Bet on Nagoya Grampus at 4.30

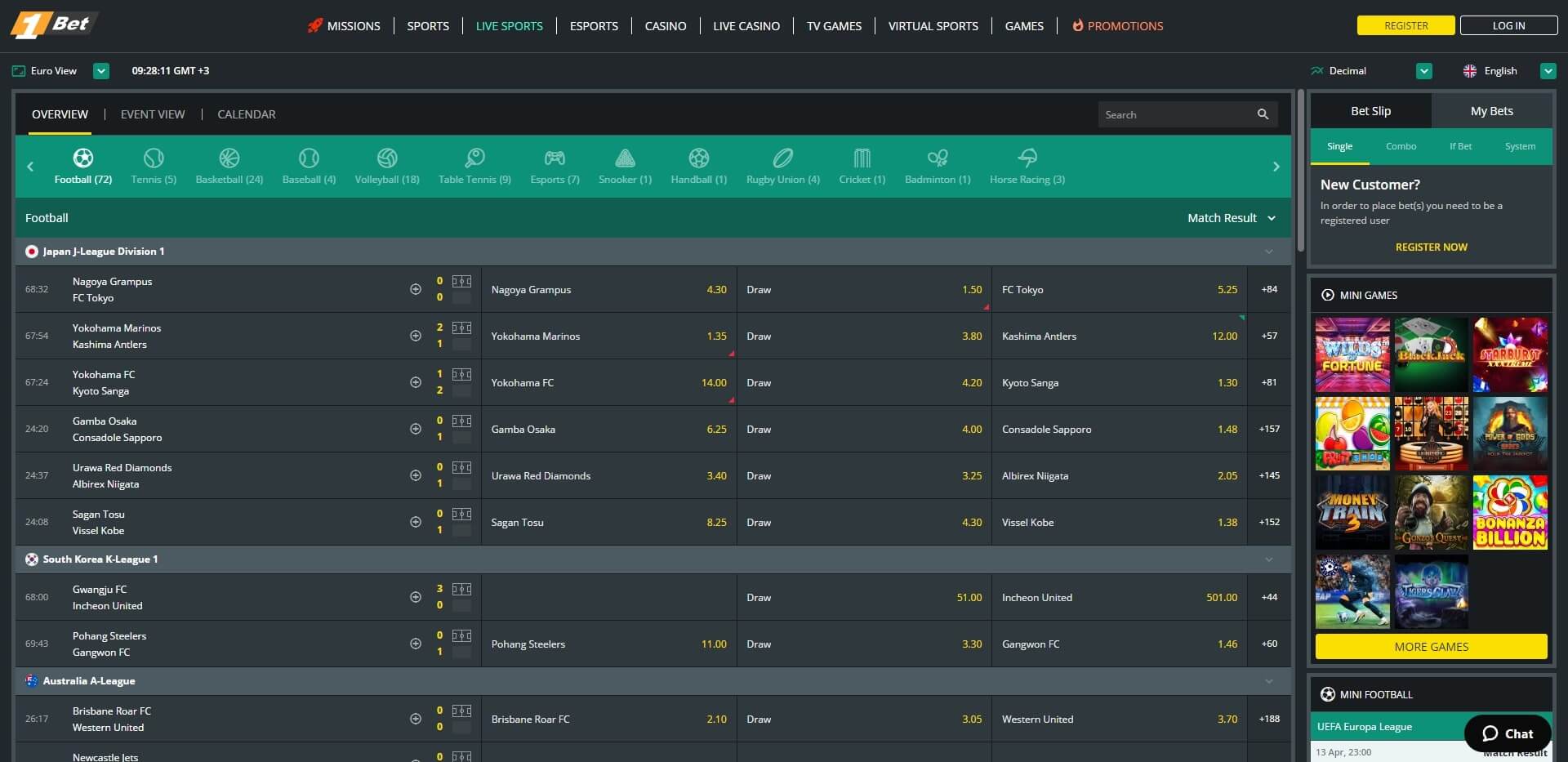pos(608,289)
